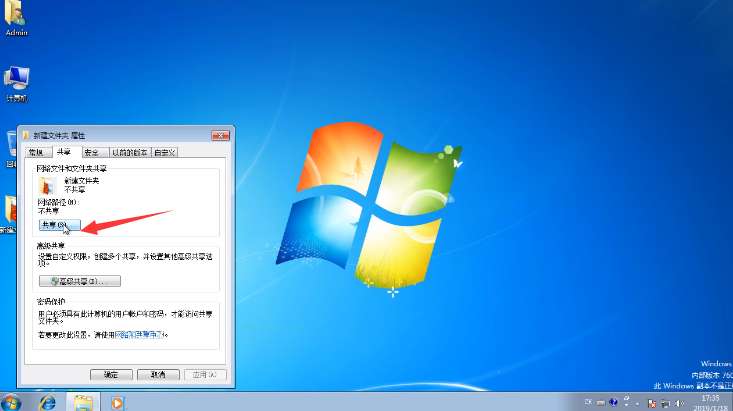
Task: Click the 确定 (OK) button
Action: pyautogui.click(x=111, y=375)
